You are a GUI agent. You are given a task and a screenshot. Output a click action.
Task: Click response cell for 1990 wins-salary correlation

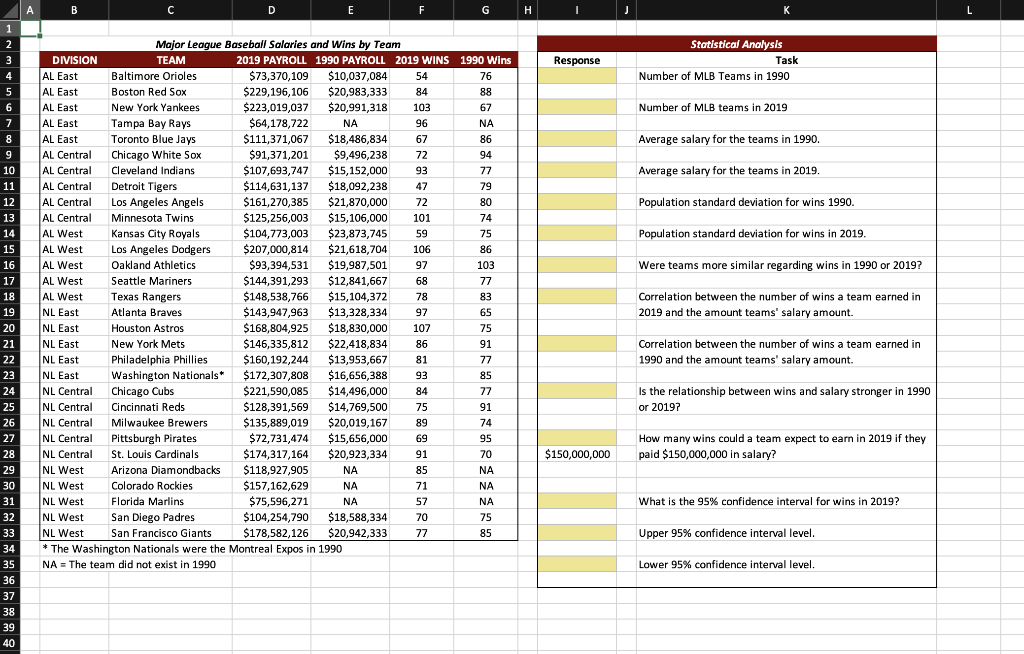[577, 344]
